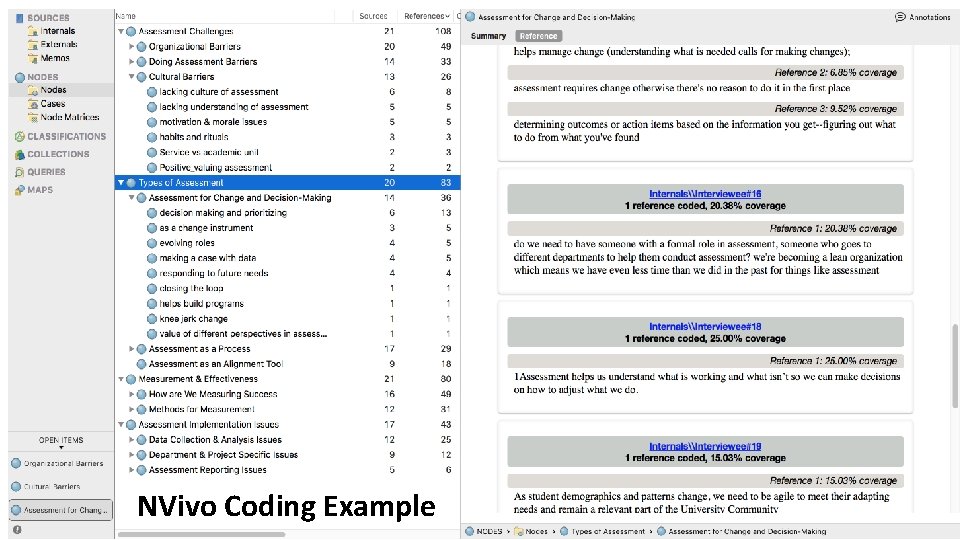Image resolution: width=960 pixels, height=540 pixels.
Task: Click node icon for closing the loop
Action: point(152,288)
